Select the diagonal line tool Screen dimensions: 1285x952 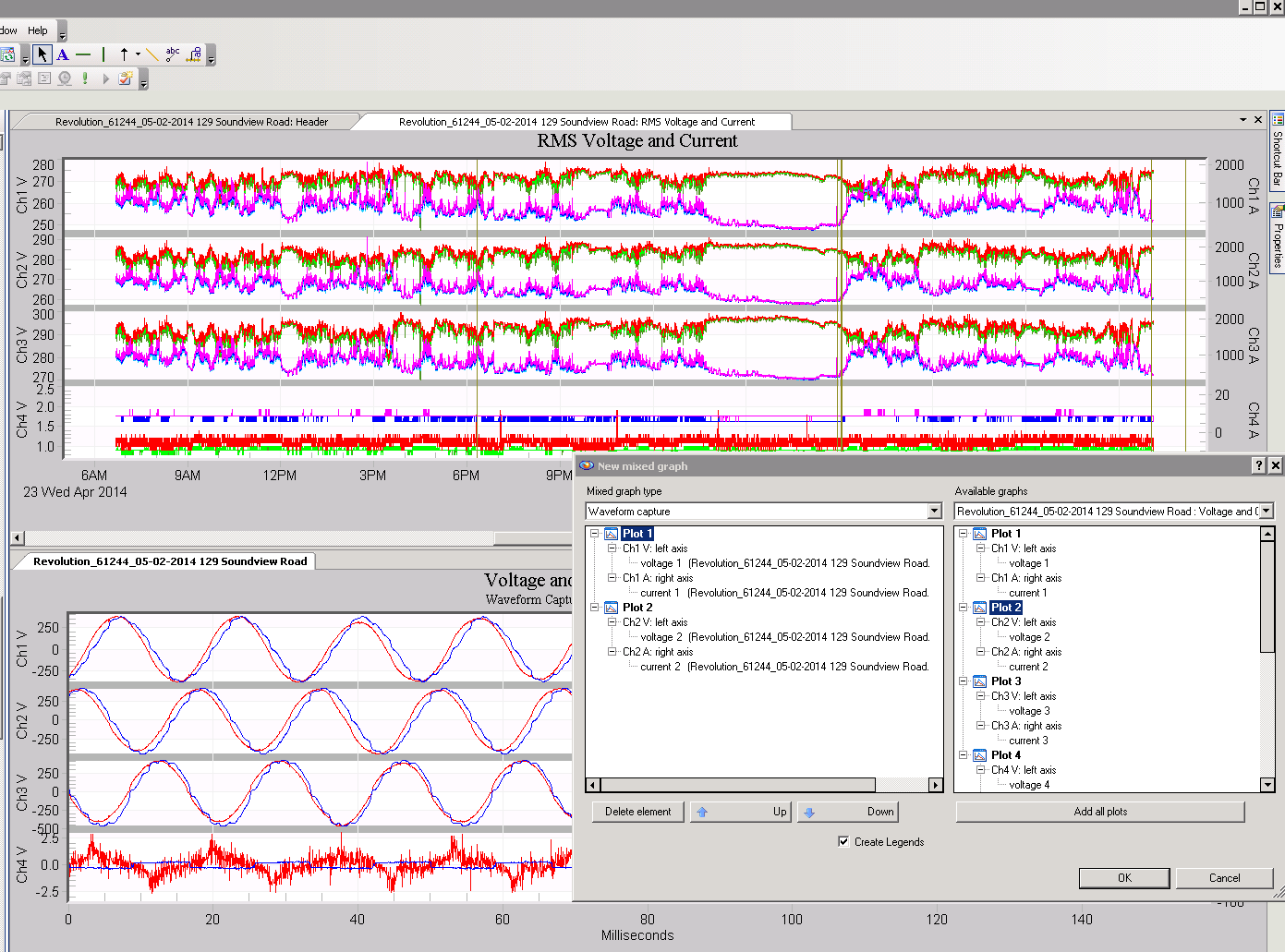(152, 54)
